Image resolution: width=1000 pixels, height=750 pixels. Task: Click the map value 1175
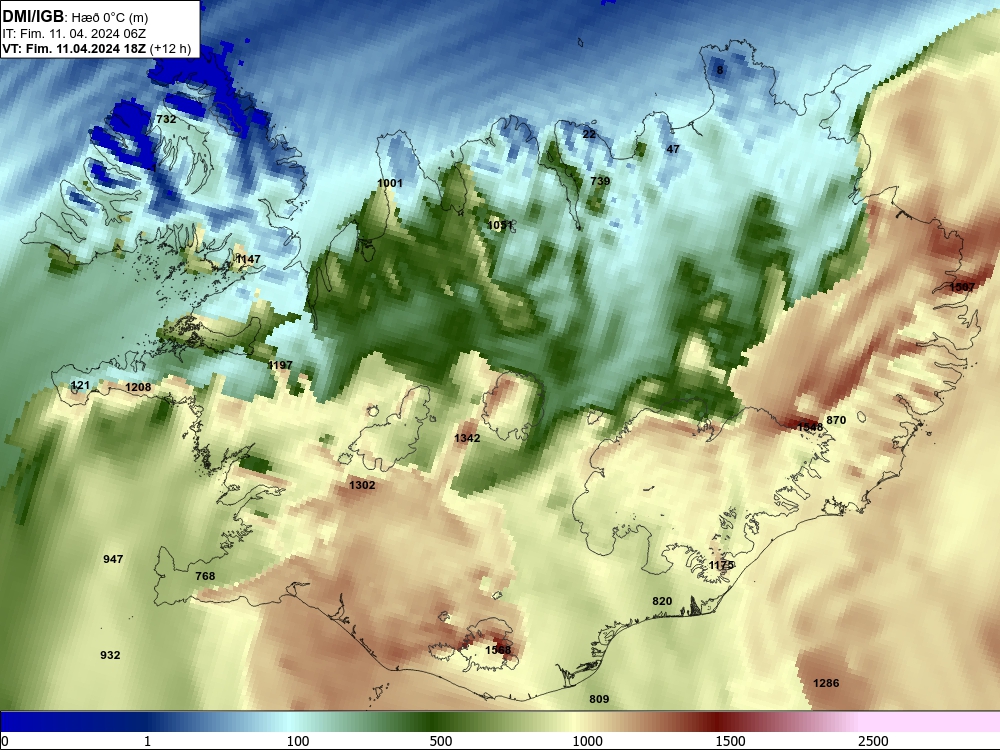721,566
